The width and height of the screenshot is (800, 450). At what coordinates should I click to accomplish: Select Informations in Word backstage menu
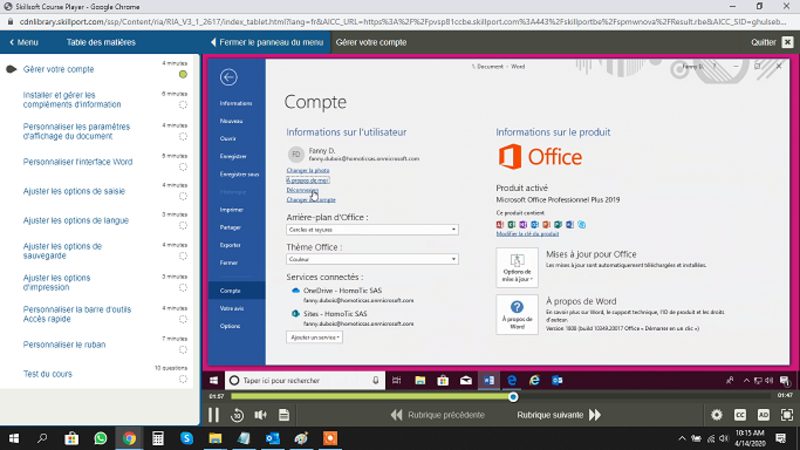[236, 103]
